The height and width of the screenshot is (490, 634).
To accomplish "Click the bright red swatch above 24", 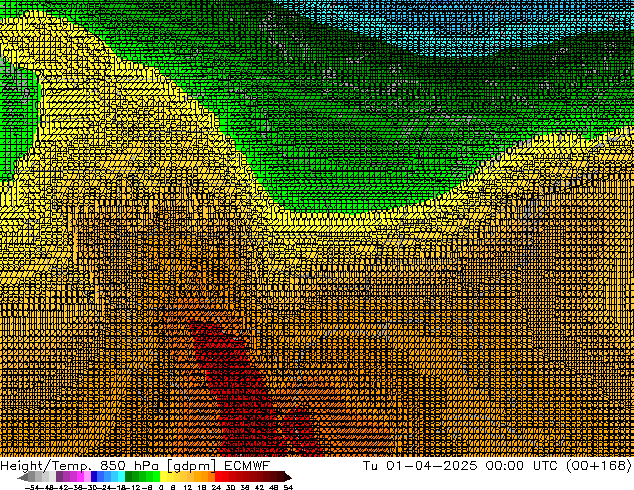I will [x=218, y=476].
